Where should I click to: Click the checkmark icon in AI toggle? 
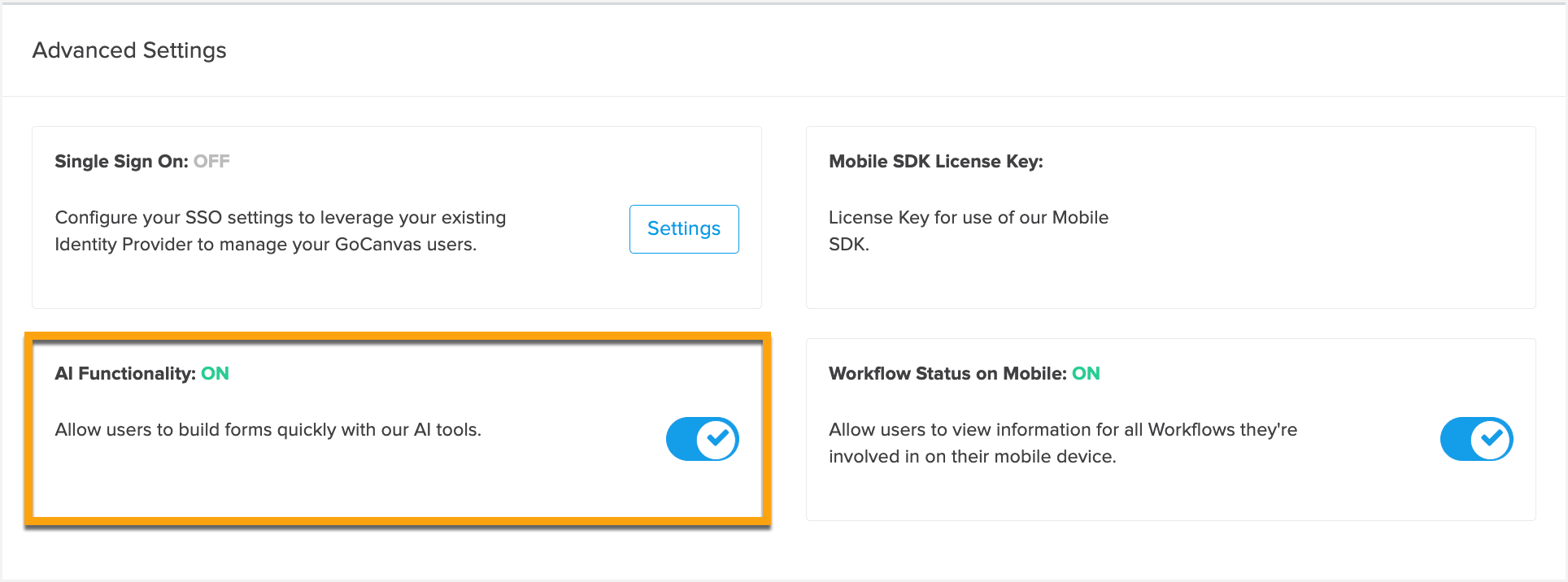click(x=716, y=439)
